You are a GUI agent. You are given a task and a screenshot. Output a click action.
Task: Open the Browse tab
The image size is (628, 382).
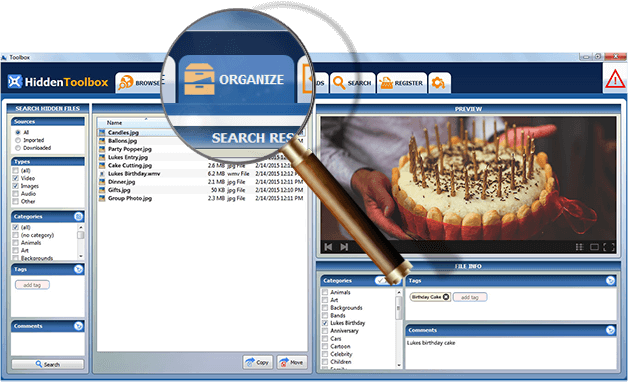139,82
